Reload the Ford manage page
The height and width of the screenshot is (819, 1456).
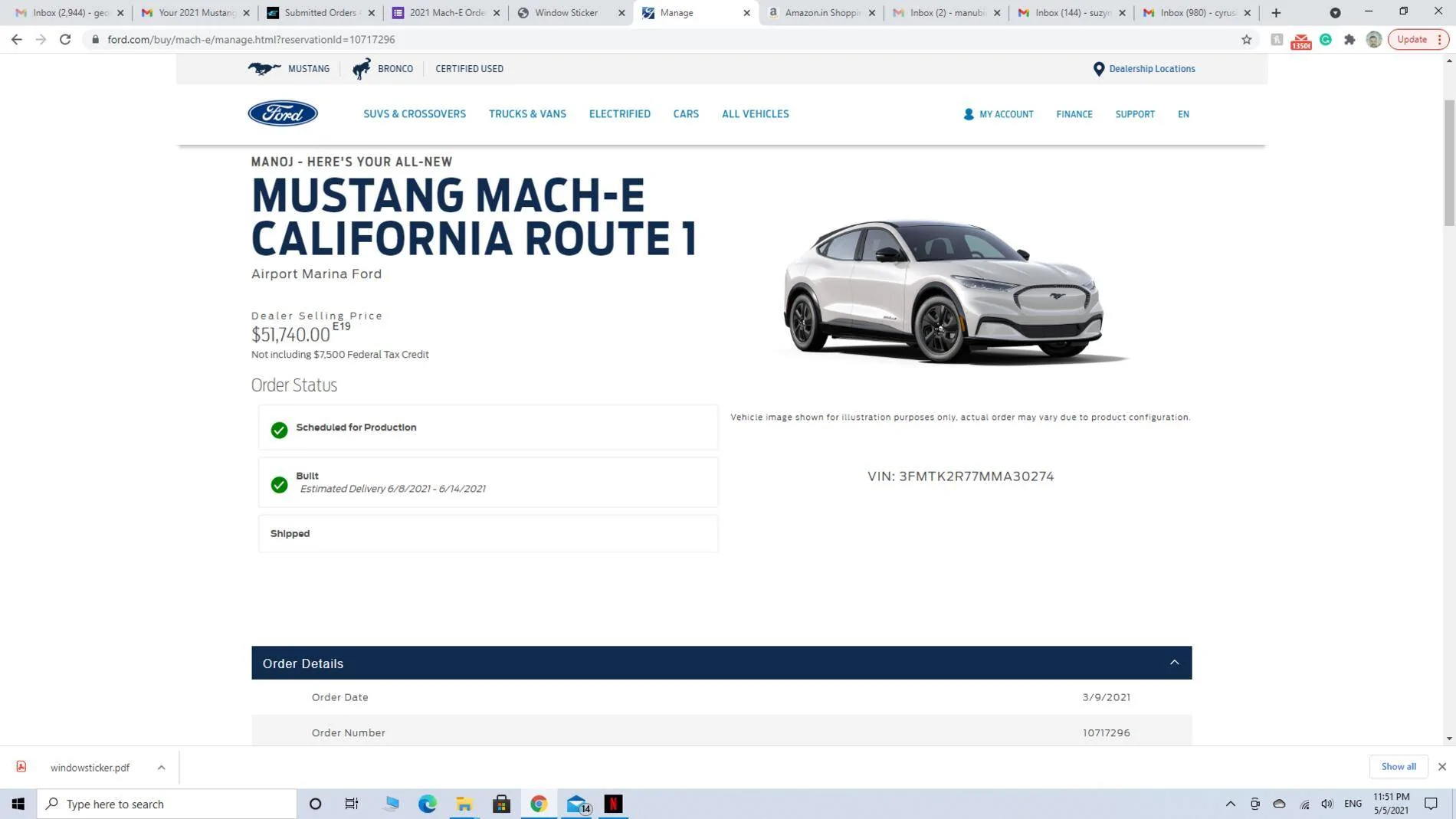pos(65,39)
